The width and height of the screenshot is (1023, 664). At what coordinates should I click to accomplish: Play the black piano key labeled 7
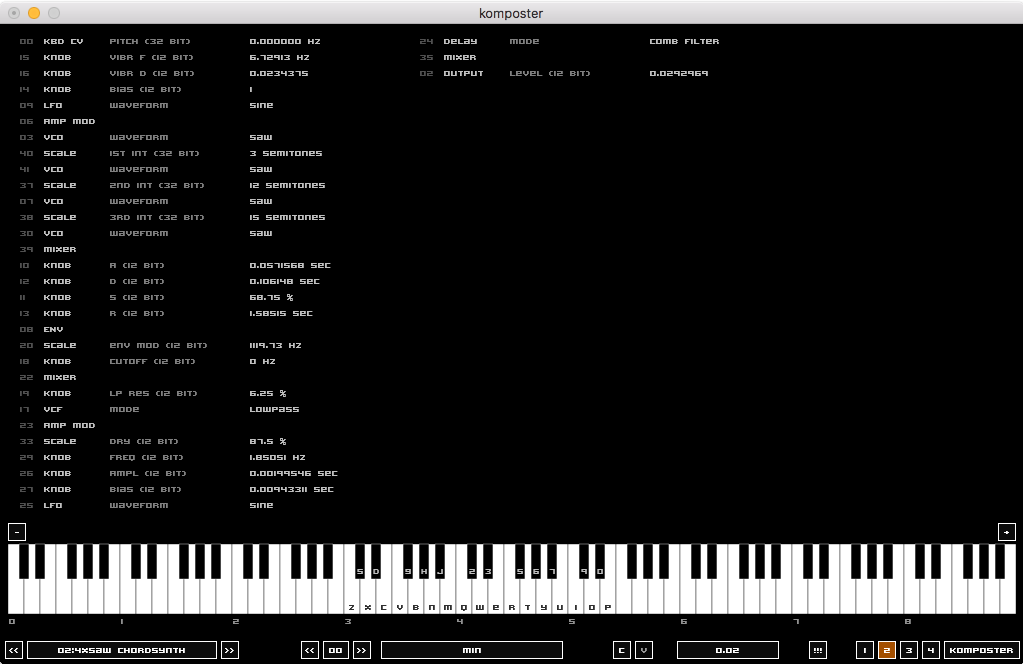pyautogui.click(x=552, y=562)
